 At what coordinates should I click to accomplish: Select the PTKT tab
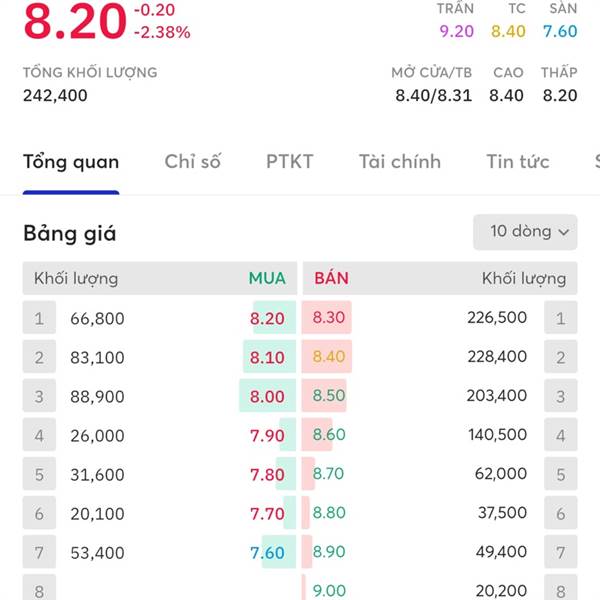(x=290, y=162)
